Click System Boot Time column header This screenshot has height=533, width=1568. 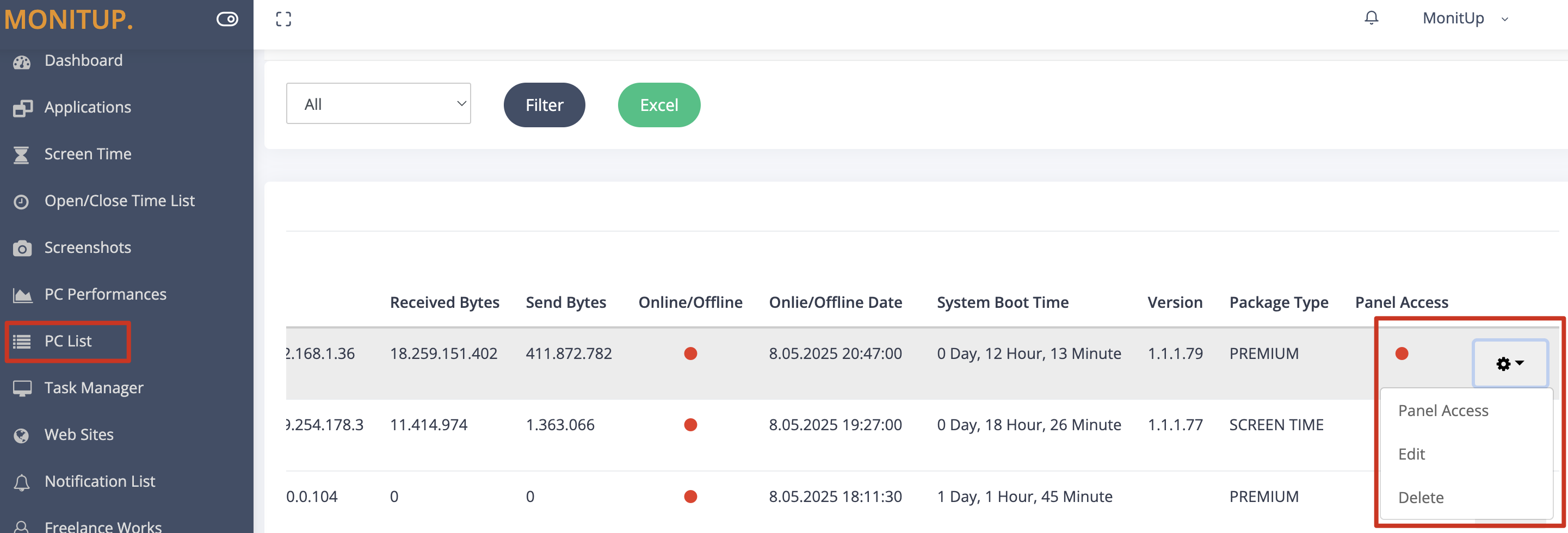point(1003,302)
